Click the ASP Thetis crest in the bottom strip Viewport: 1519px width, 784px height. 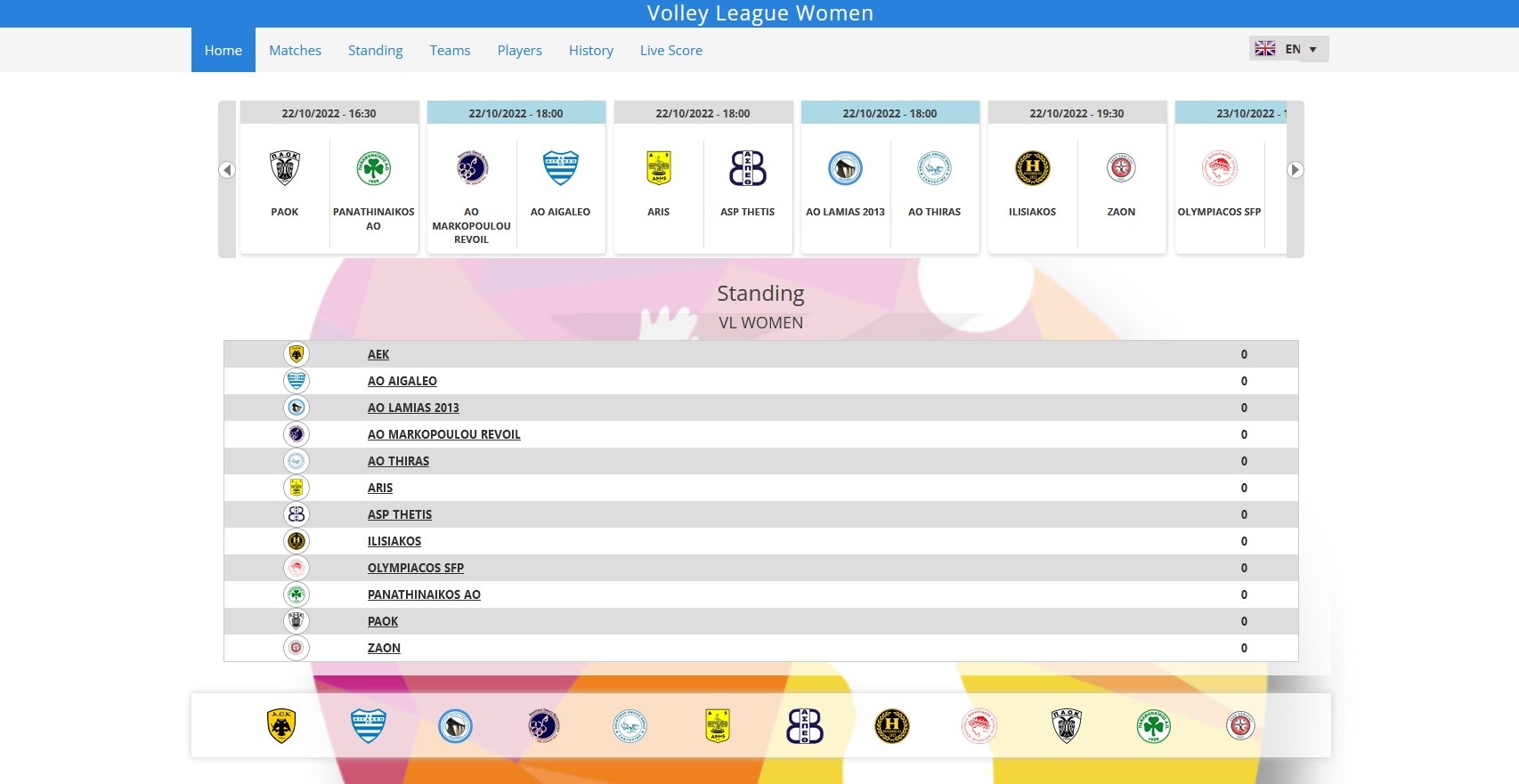click(805, 726)
